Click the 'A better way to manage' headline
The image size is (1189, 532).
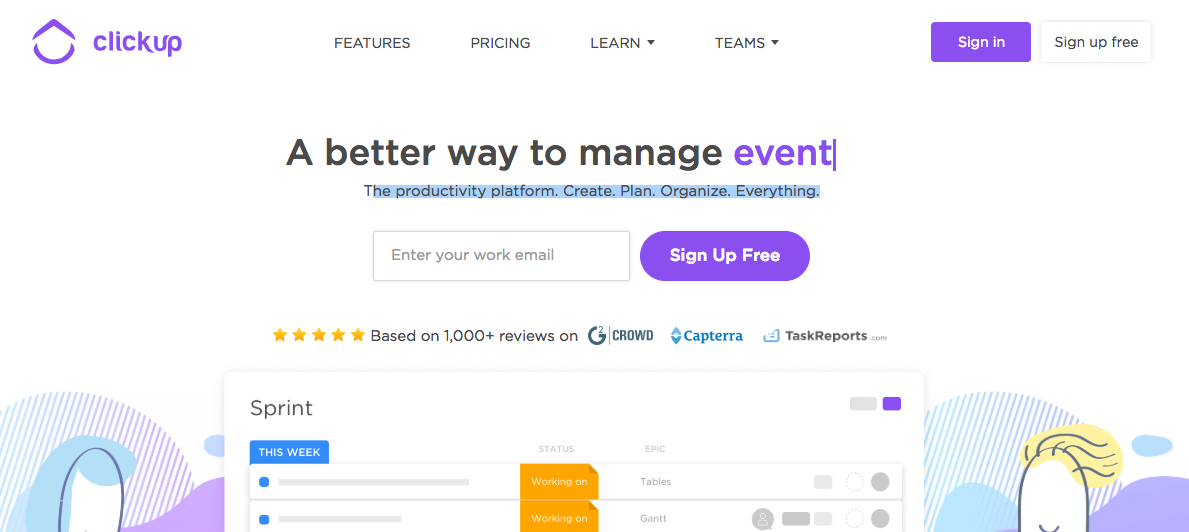click(x=504, y=153)
